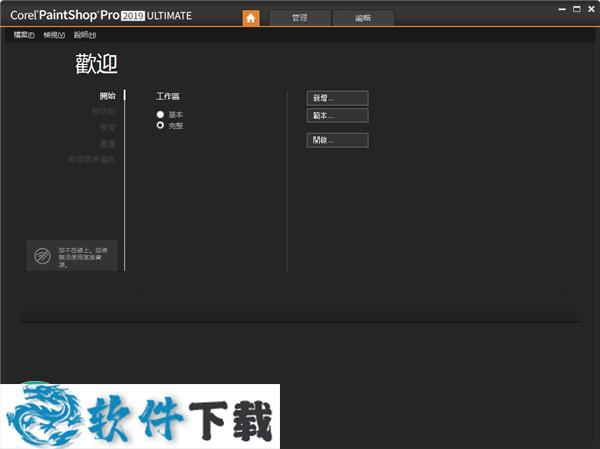Open the 檢視 menu
This screenshot has width=600, height=449.
click(x=54, y=35)
